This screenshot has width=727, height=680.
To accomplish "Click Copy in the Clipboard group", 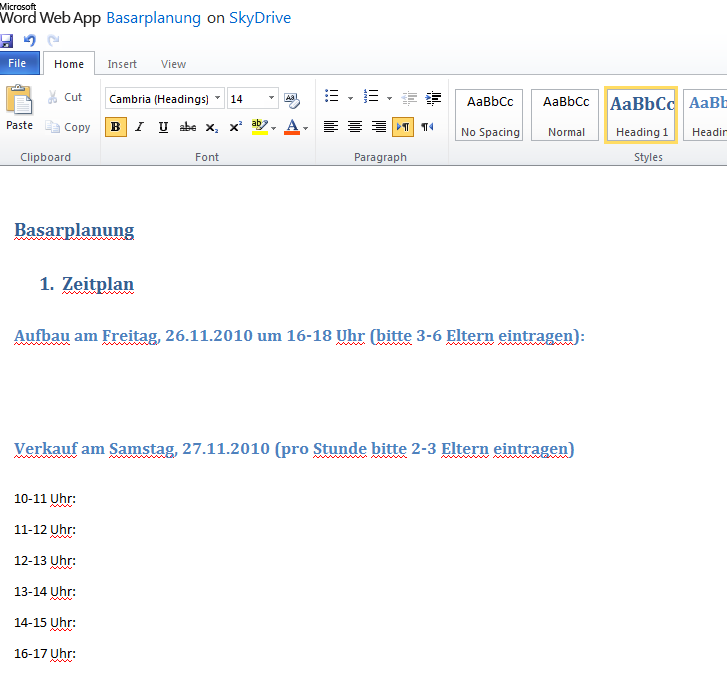I will tap(68, 127).
